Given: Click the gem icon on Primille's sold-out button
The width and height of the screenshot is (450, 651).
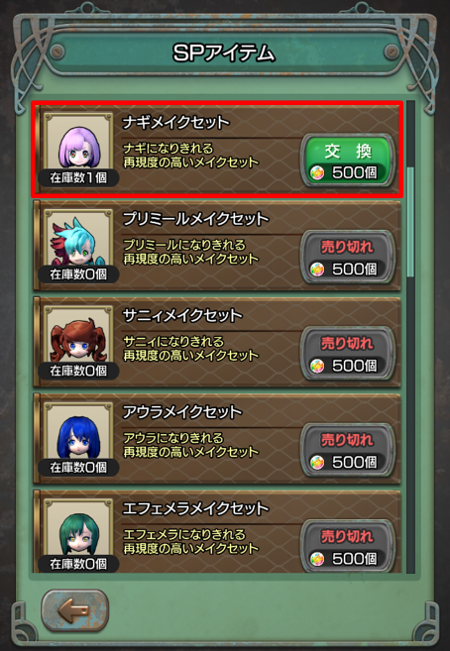Looking at the screenshot, I should click(x=317, y=270).
